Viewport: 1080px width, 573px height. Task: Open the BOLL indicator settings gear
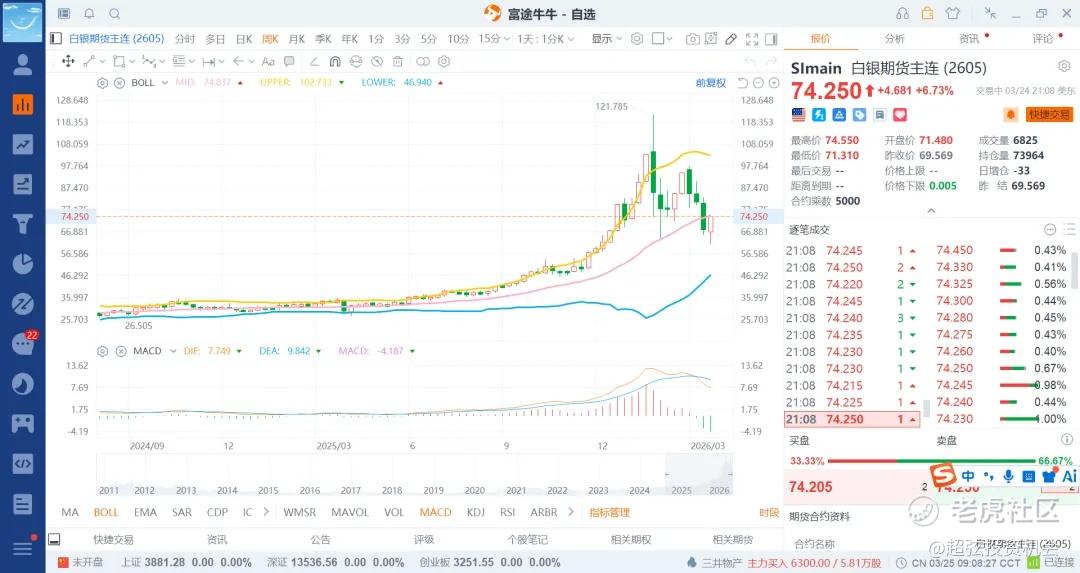click(103, 83)
